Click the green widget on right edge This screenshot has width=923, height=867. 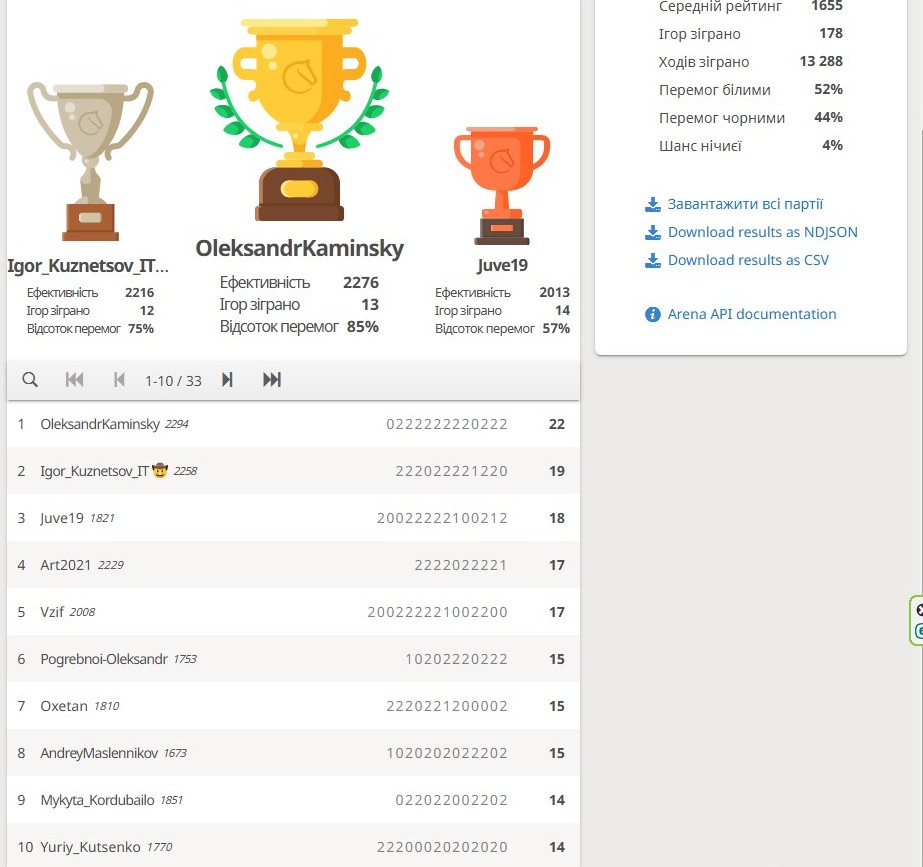coord(917,620)
